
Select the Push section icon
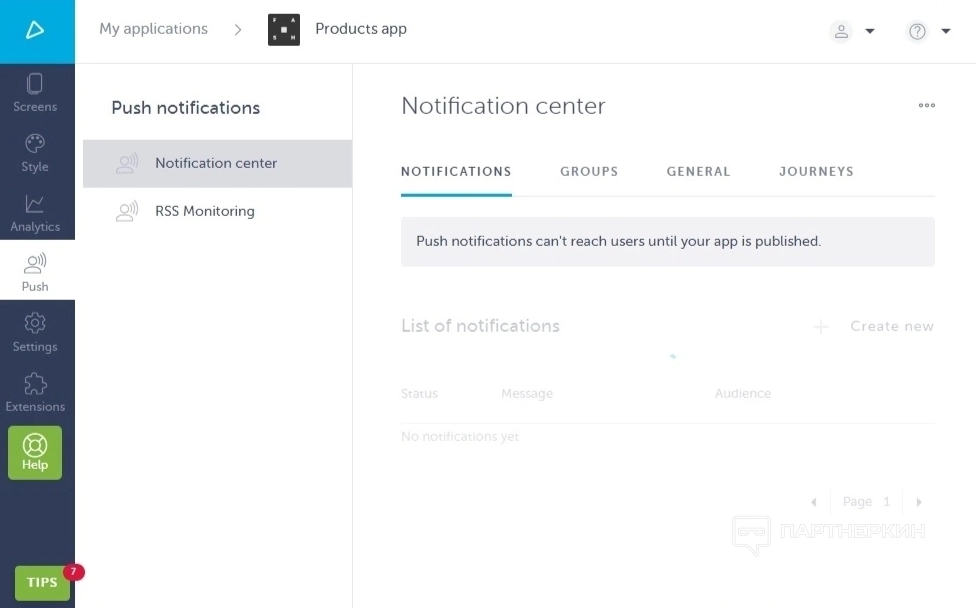point(35,271)
